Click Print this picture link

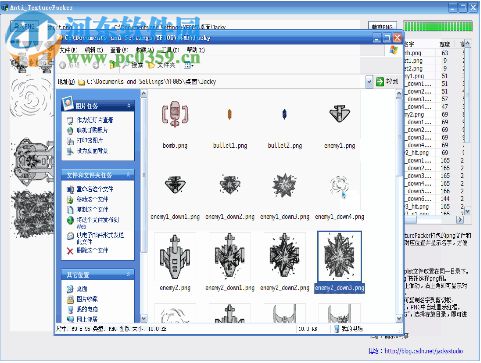[x=85, y=141]
